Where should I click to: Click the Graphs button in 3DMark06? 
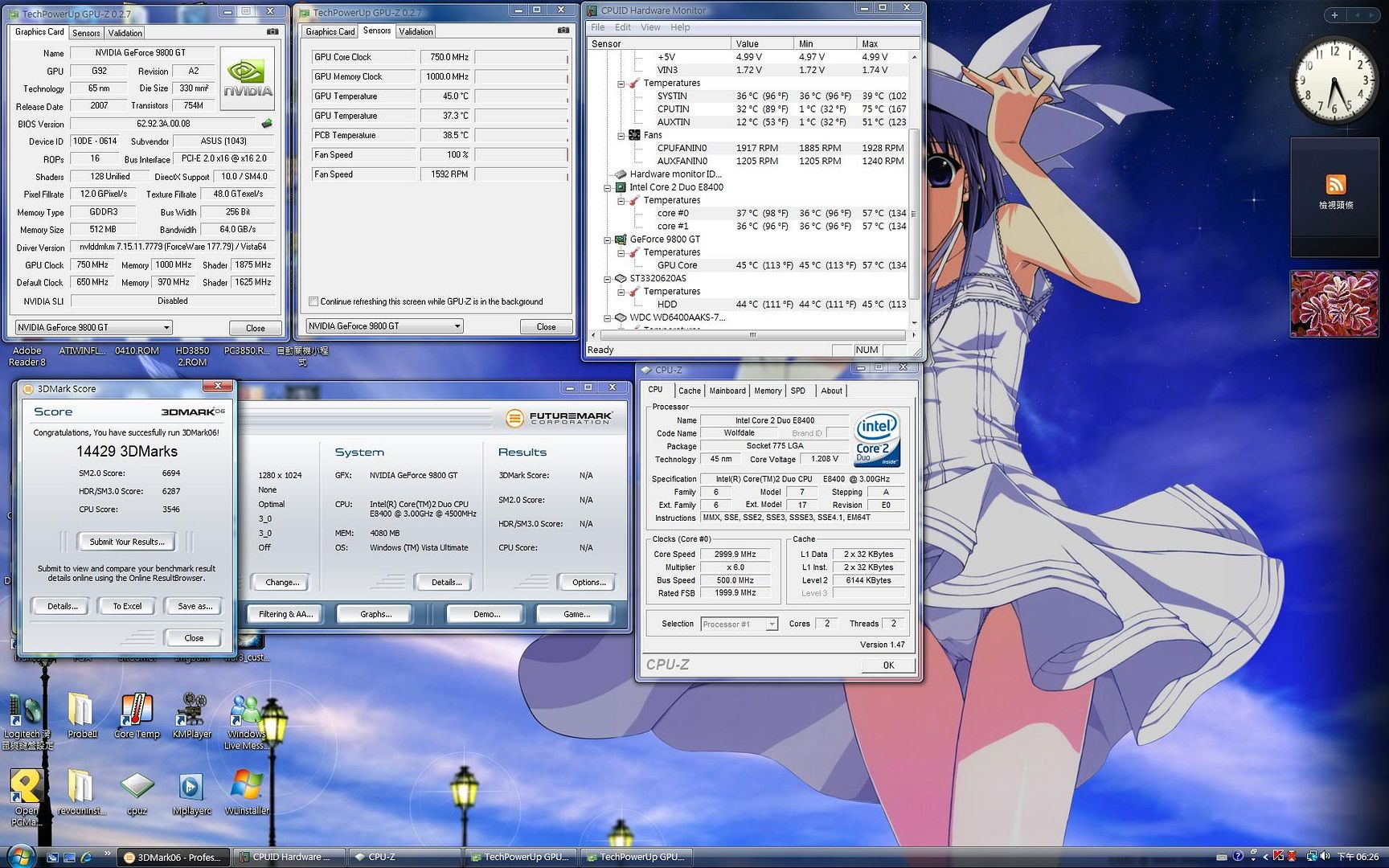(x=375, y=614)
